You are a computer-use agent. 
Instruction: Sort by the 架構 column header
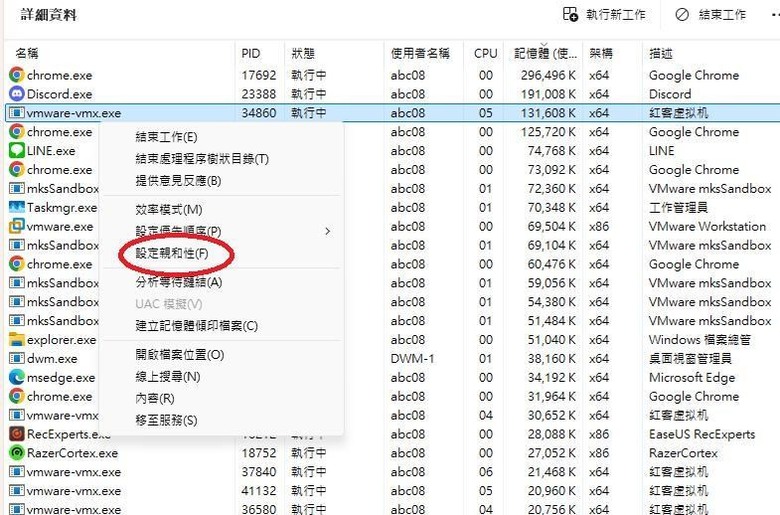click(601, 53)
